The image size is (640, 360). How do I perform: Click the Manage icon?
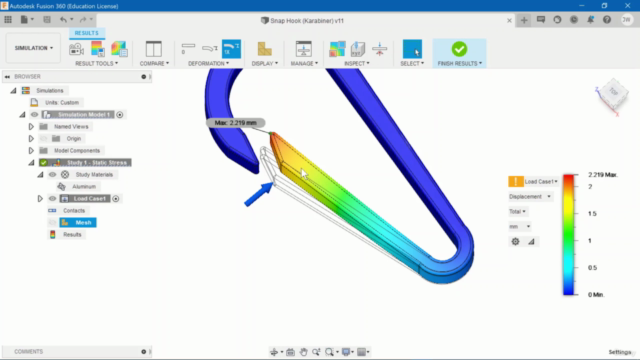(304, 49)
